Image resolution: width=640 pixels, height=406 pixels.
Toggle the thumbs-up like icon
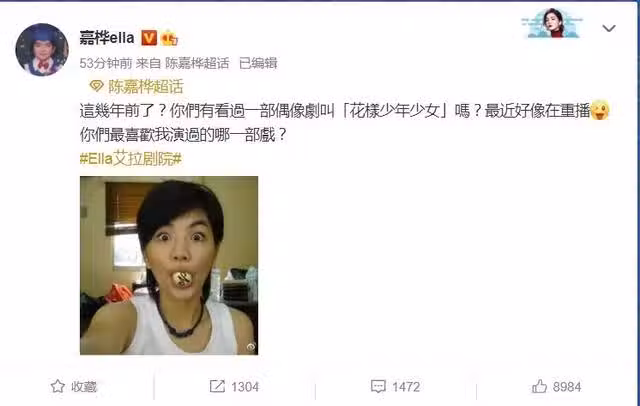pyautogui.click(x=539, y=386)
